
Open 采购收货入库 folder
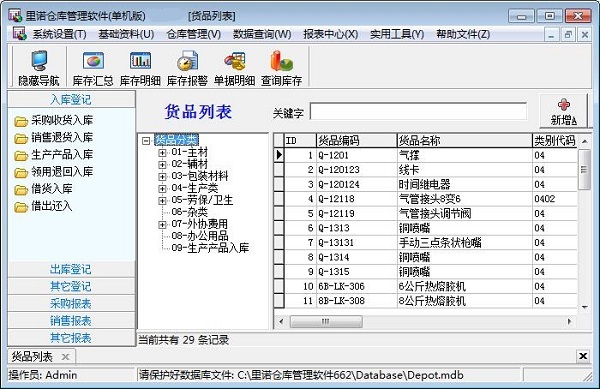pos(21,121)
